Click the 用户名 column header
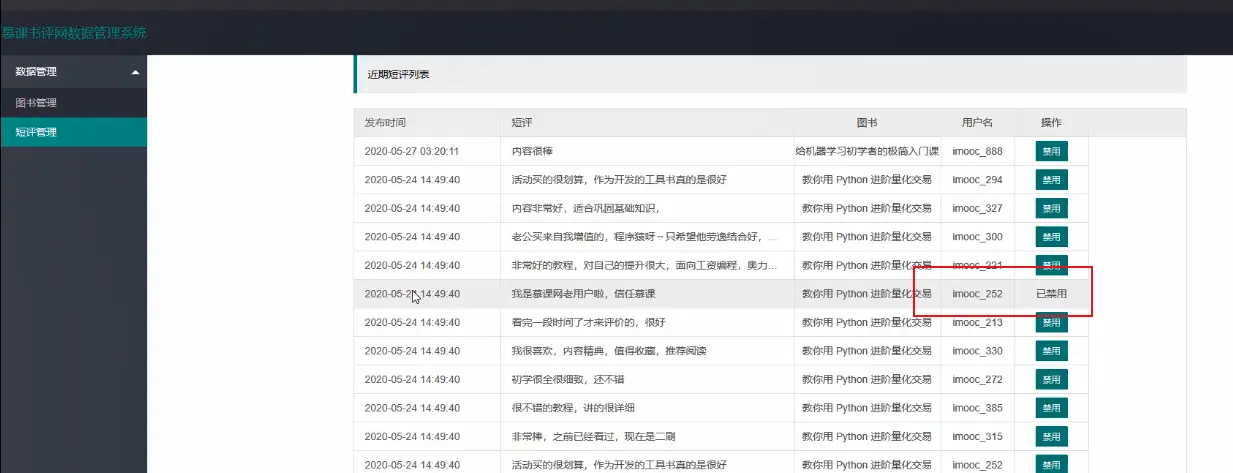The width and height of the screenshot is (1233, 473). tap(977, 123)
